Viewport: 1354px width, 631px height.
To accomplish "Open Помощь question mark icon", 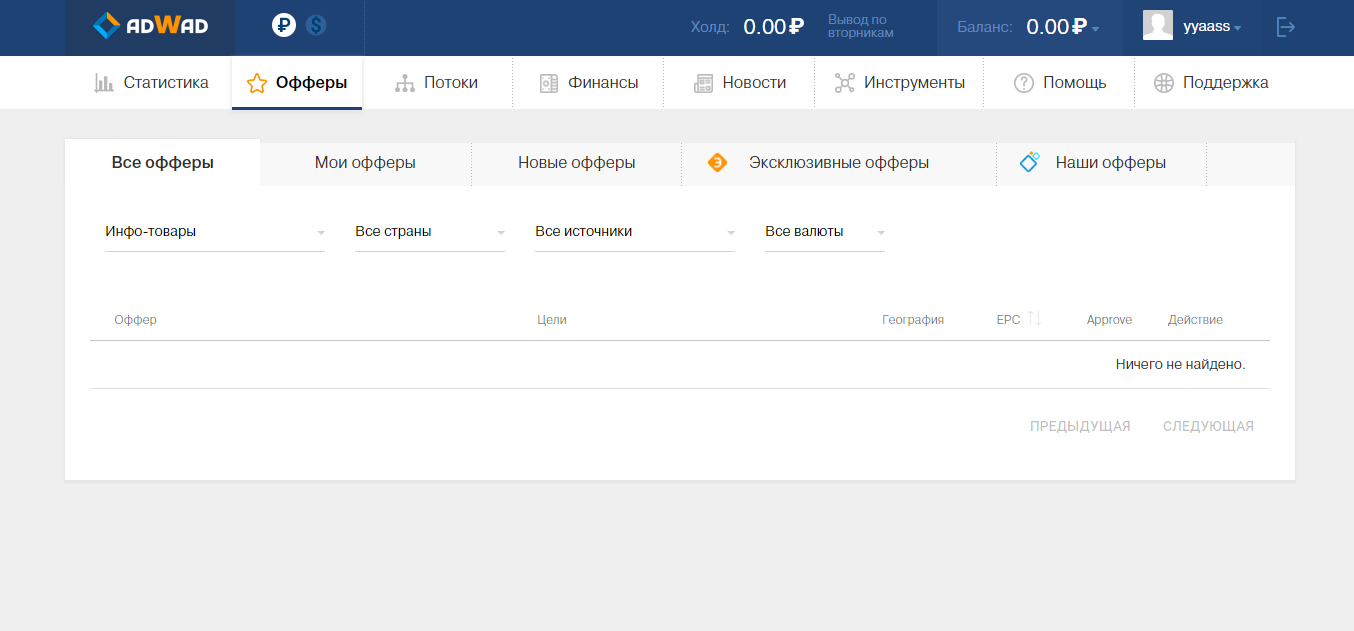I will [1023, 83].
